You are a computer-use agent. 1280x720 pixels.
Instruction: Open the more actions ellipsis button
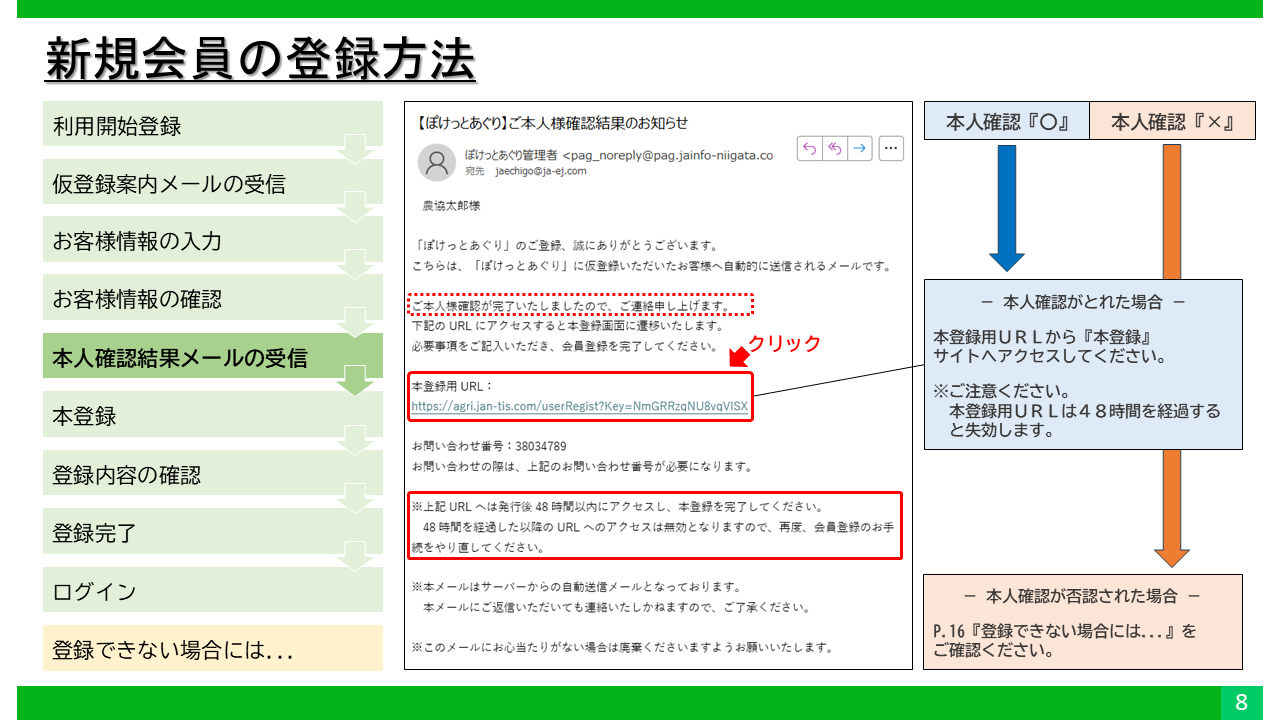[890, 149]
